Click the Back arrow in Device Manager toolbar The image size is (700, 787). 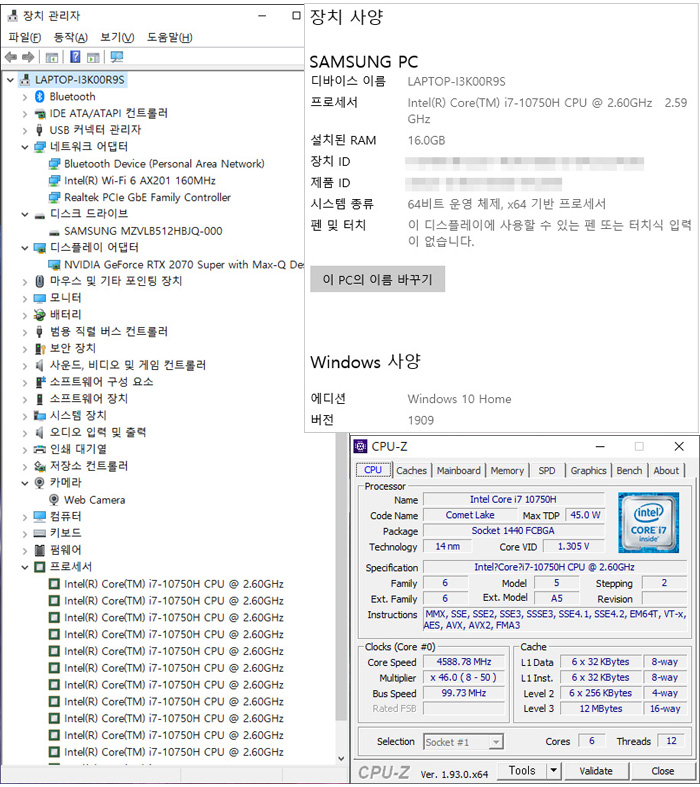[11, 57]
